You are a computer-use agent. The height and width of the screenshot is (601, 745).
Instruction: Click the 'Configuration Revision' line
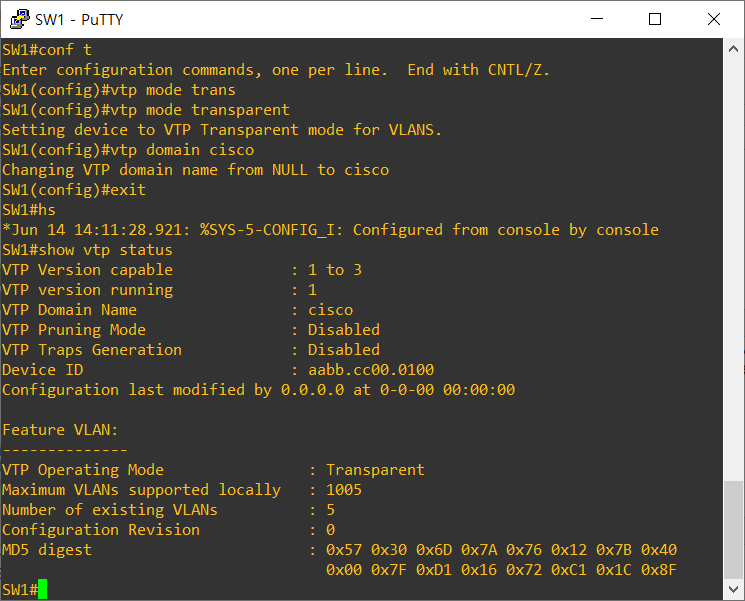(169, 530)
